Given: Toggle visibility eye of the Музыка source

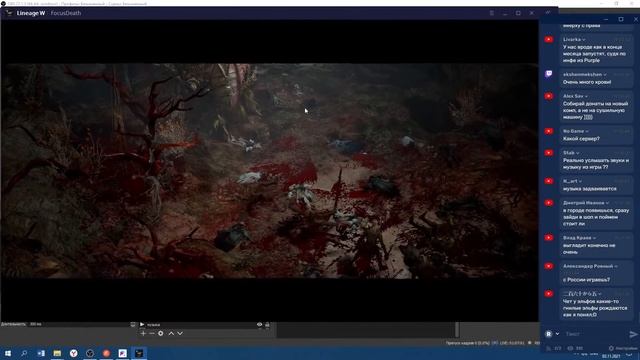Looking at the screenshot, I should click(x=259, y=324).
